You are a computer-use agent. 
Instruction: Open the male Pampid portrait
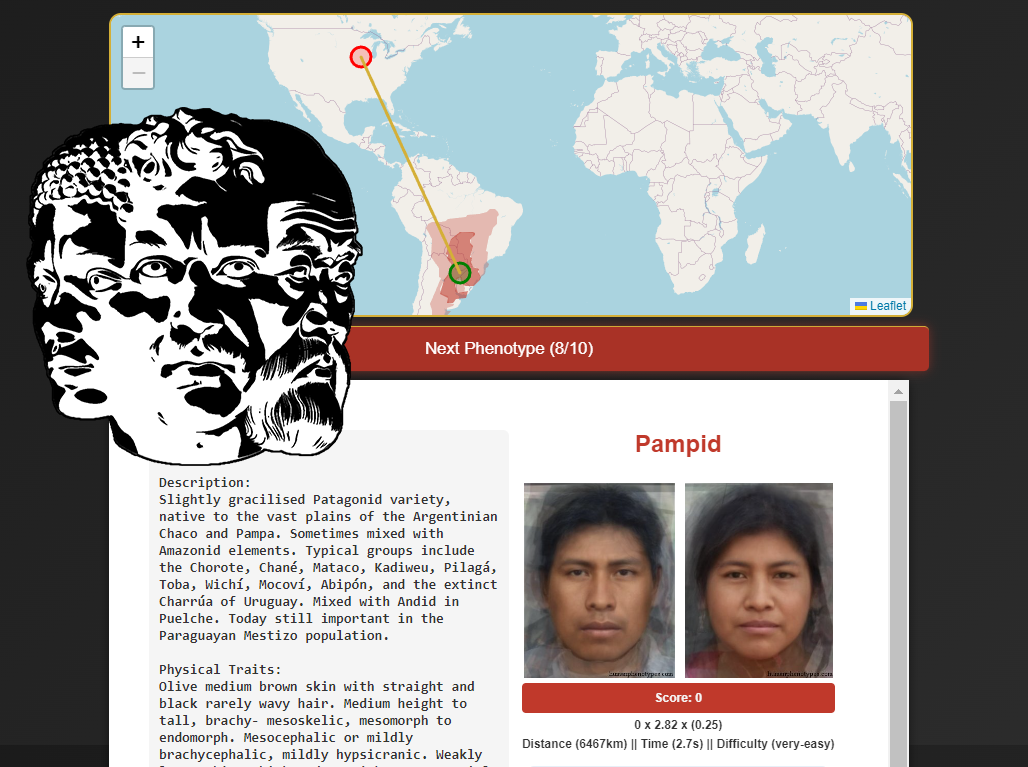[599, 580]
